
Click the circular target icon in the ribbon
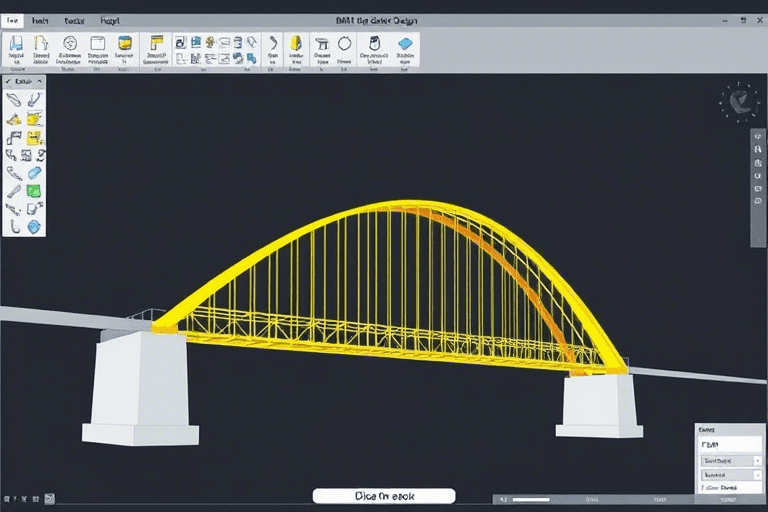(x=70, y=43)
